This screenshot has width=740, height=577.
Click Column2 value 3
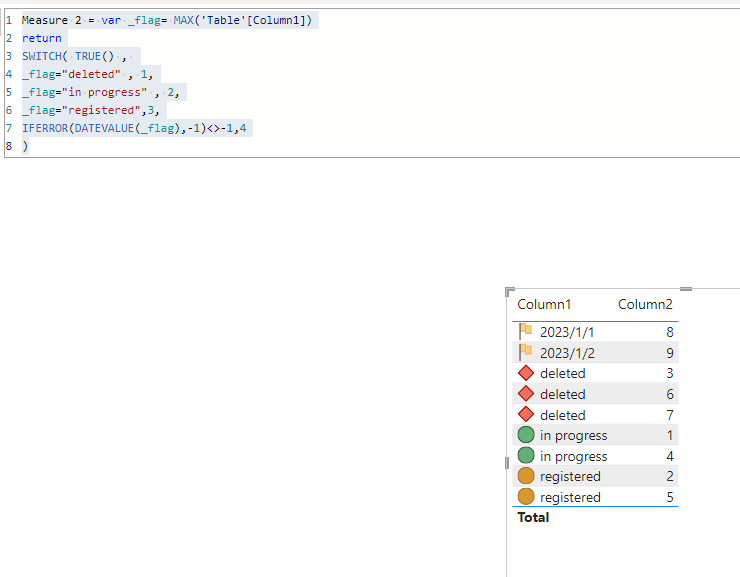click(x=670, y=373)
